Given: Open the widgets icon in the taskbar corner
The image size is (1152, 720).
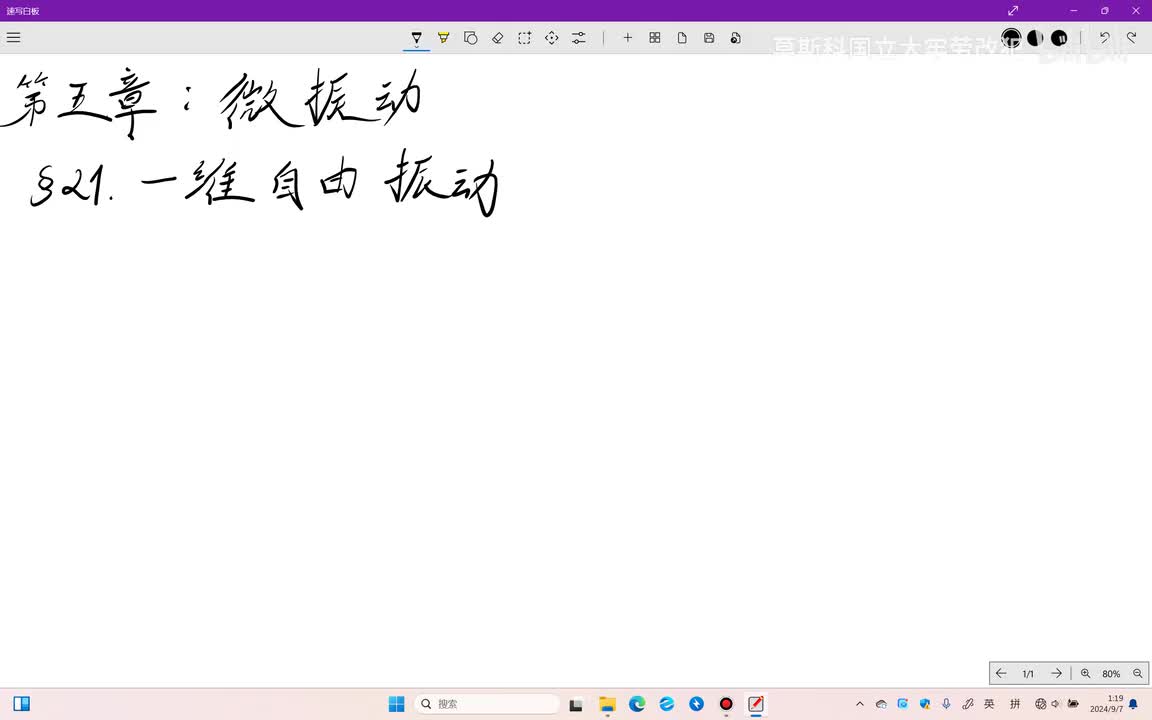Looking at the screenshot, I should [x=21, y=704].
